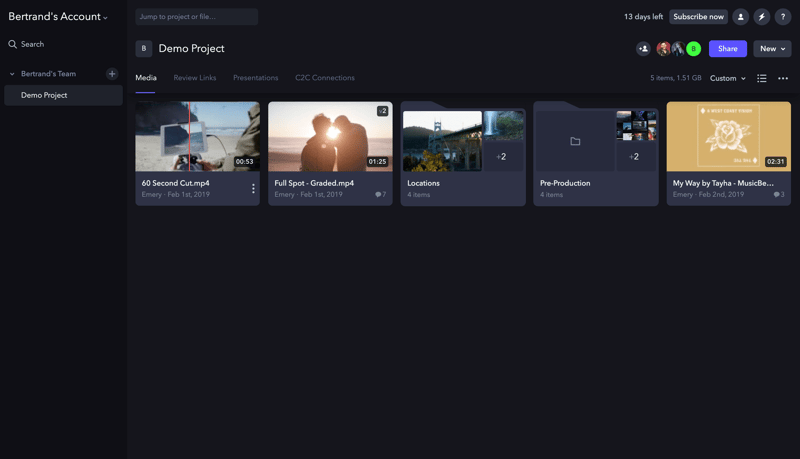The width and height of the screenshot is (800, 459).
Task: Switch to Review Links tab
Action: [x=195, y=78]
